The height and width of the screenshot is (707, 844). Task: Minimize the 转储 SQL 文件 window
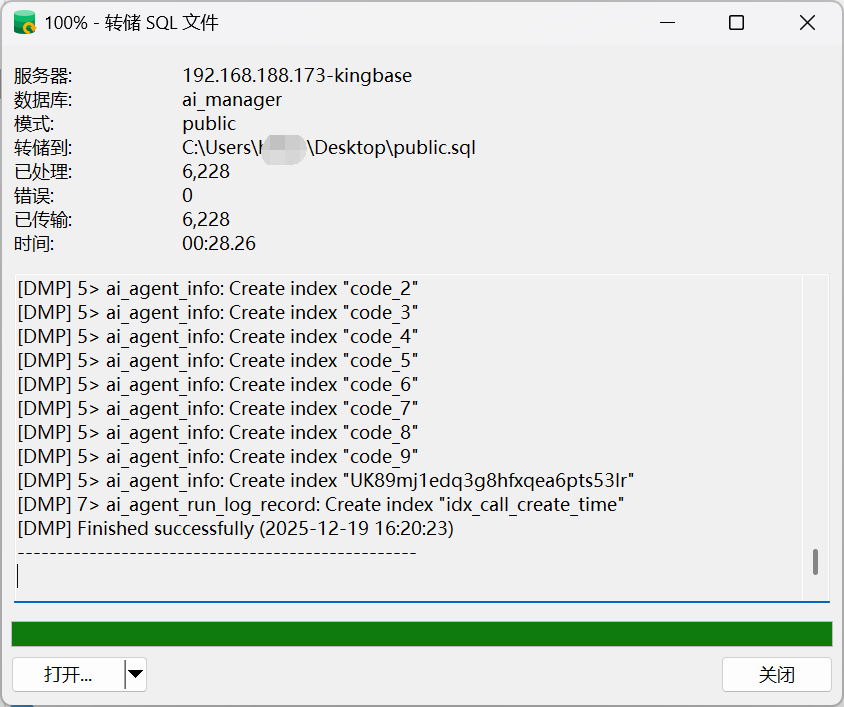pos(667,23)
